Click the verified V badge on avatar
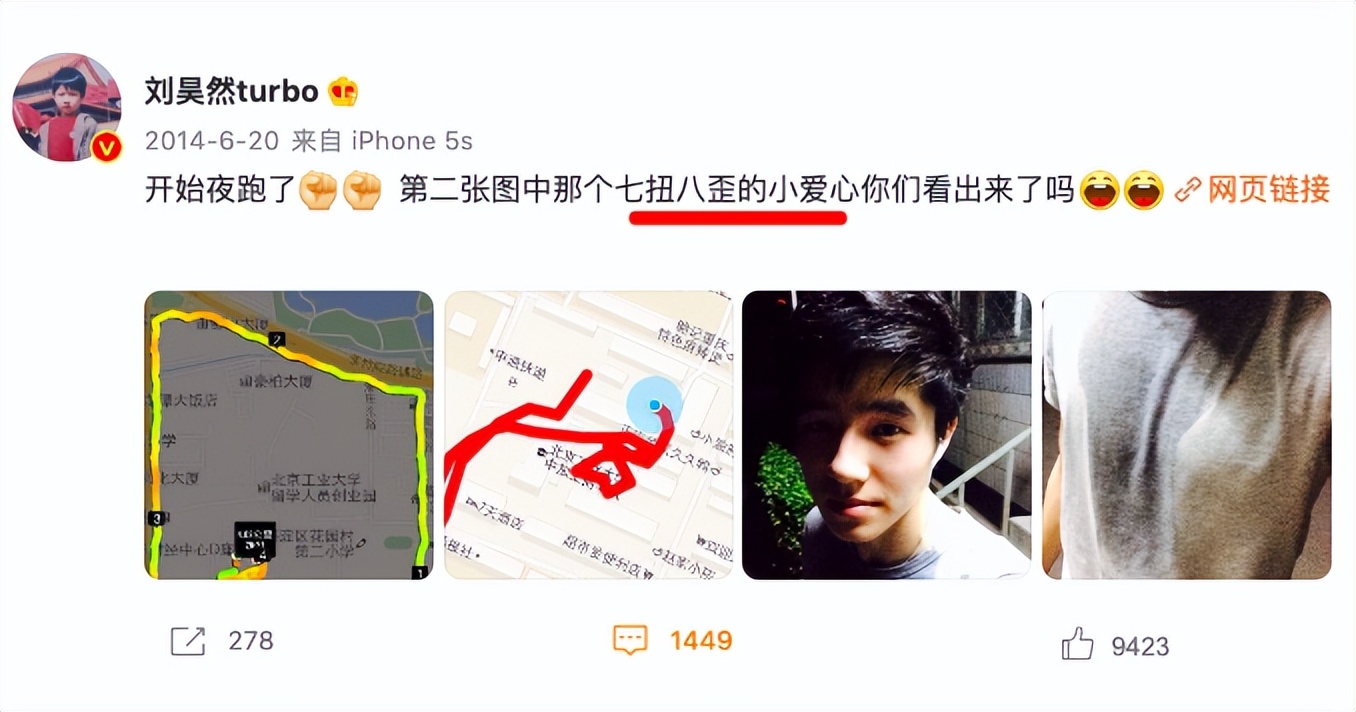Image resolution: width=1356 pixels, height=712 pixels. pos(106,148)
